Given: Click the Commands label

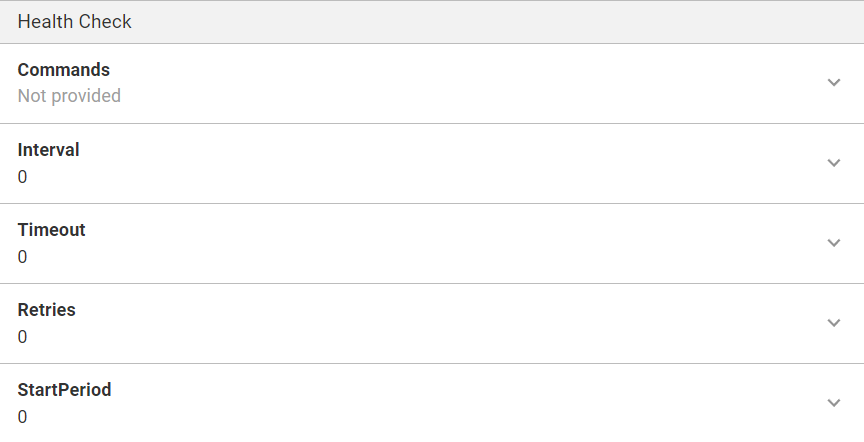Looking at the screenshot, I should (x=64, y=70).
